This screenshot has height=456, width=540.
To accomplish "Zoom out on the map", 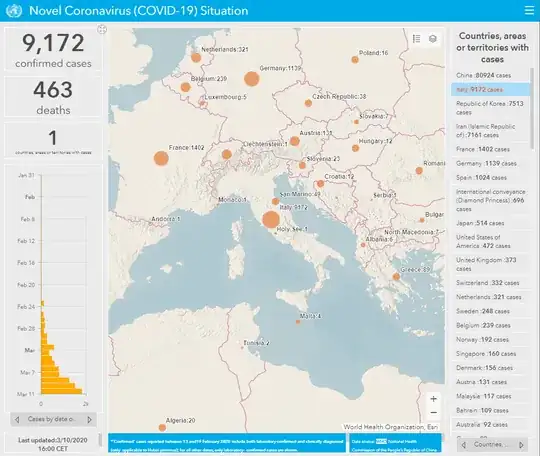I will click(434, 412).
